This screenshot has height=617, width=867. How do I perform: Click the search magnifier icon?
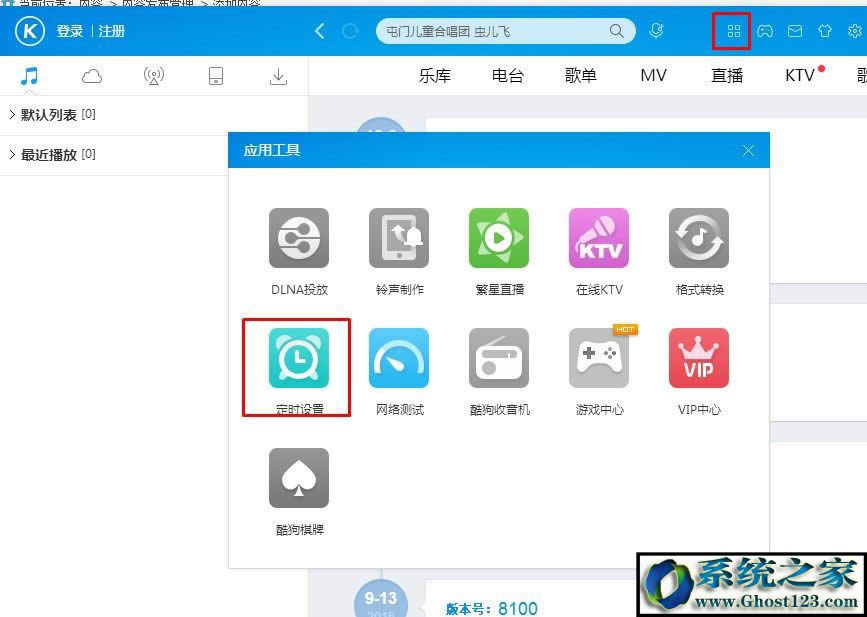pos(617,31)
